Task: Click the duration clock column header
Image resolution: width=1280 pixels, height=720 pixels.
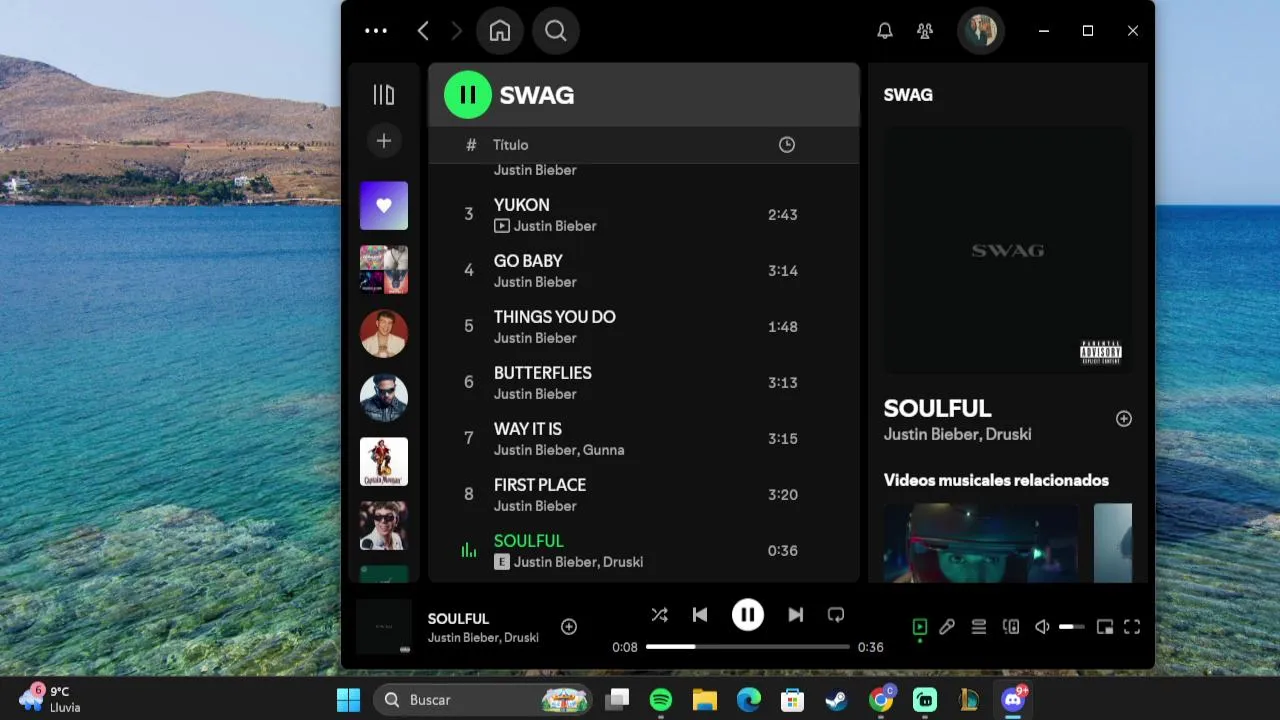Action: click(x=787, y=145)
